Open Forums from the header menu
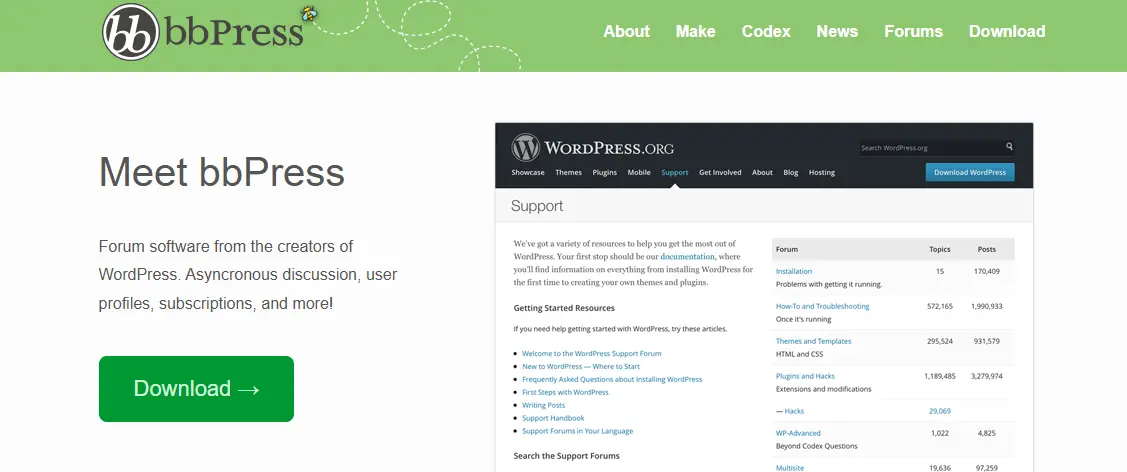 (x=913, y=31)
